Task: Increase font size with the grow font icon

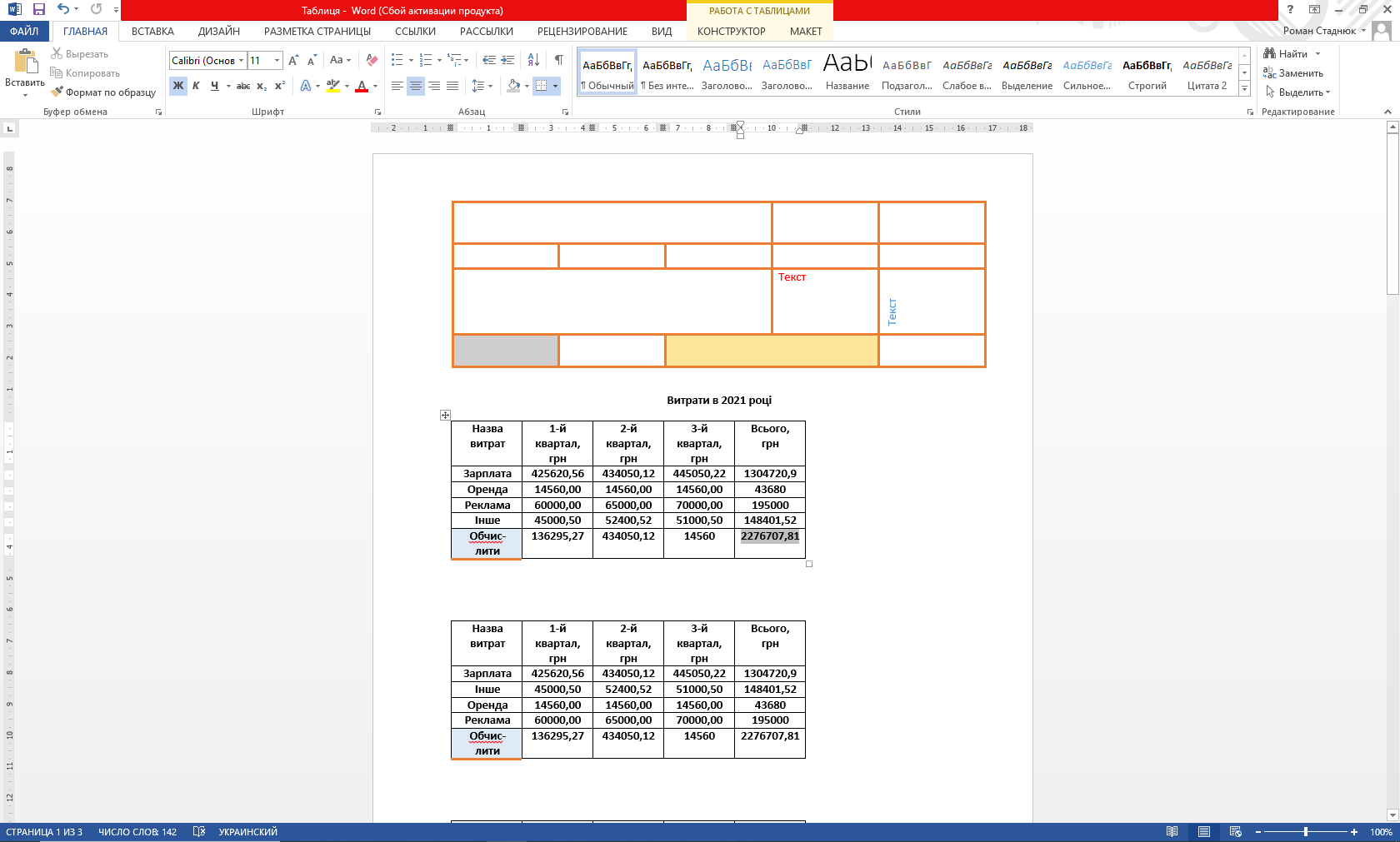Action: pos(293,60)
